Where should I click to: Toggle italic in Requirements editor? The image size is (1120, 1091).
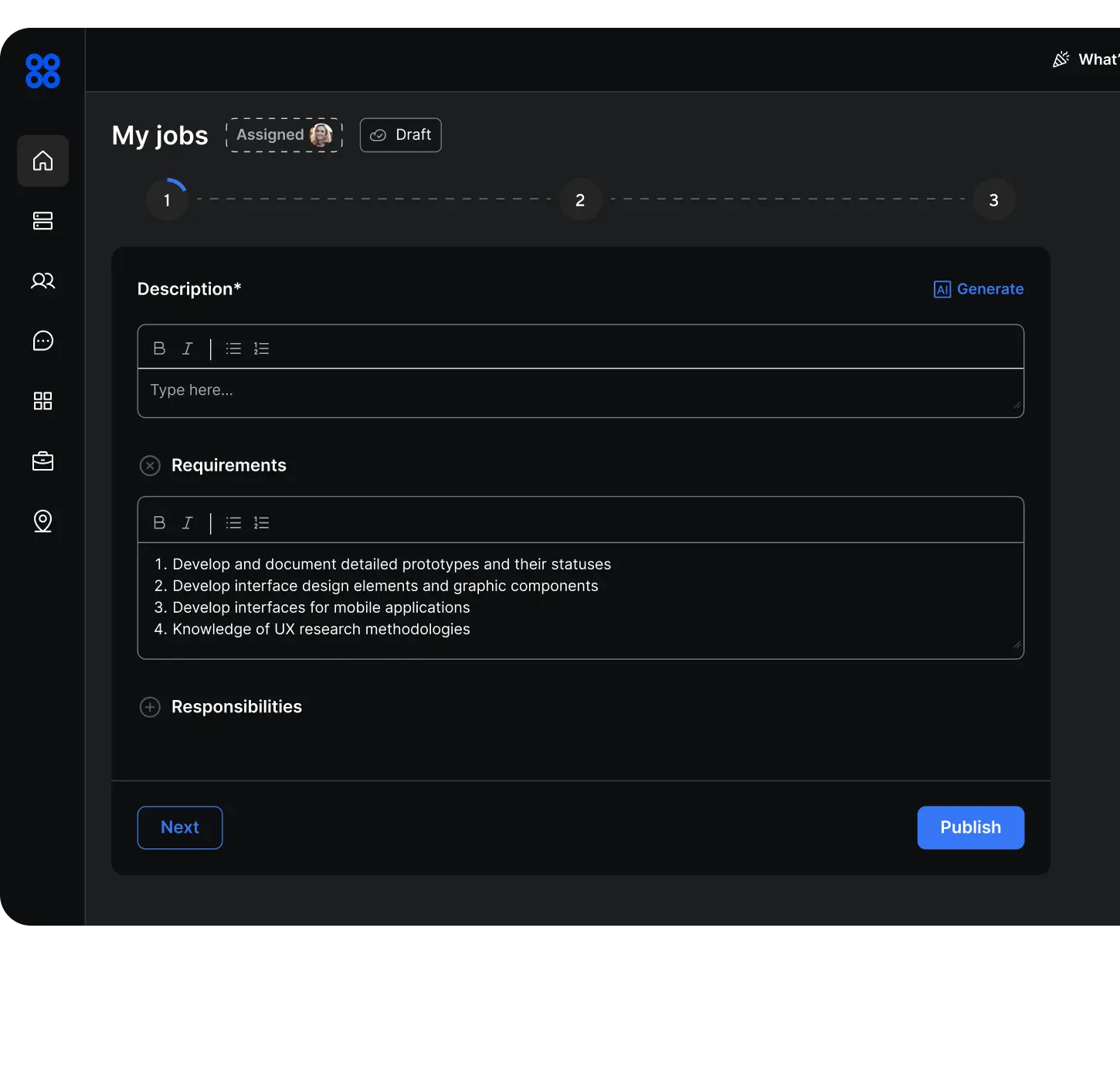(x=187, y=523)
